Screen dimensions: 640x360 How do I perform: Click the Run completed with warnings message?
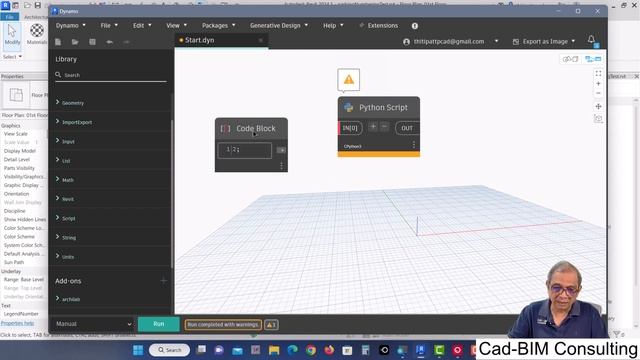223,325
